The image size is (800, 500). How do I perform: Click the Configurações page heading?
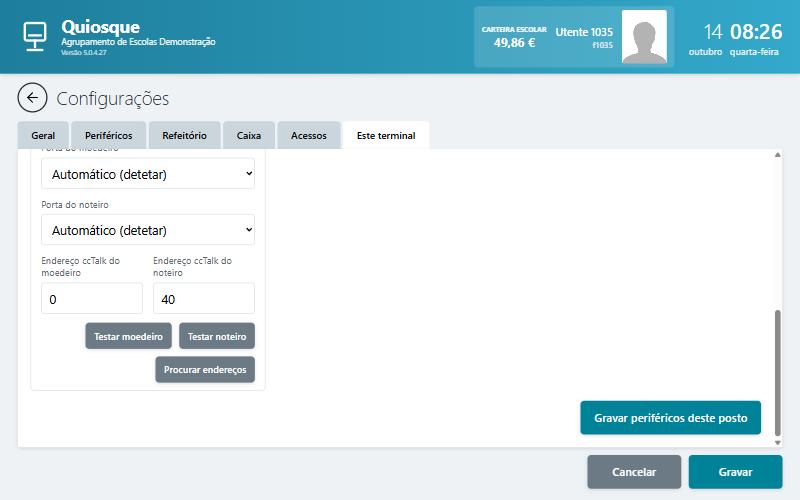pos(112,98)
